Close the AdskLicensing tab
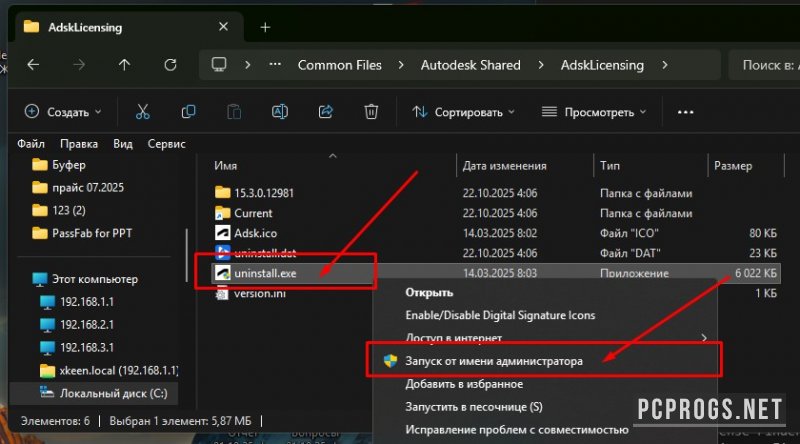The image size is (800, 444). tap(223, 27)
